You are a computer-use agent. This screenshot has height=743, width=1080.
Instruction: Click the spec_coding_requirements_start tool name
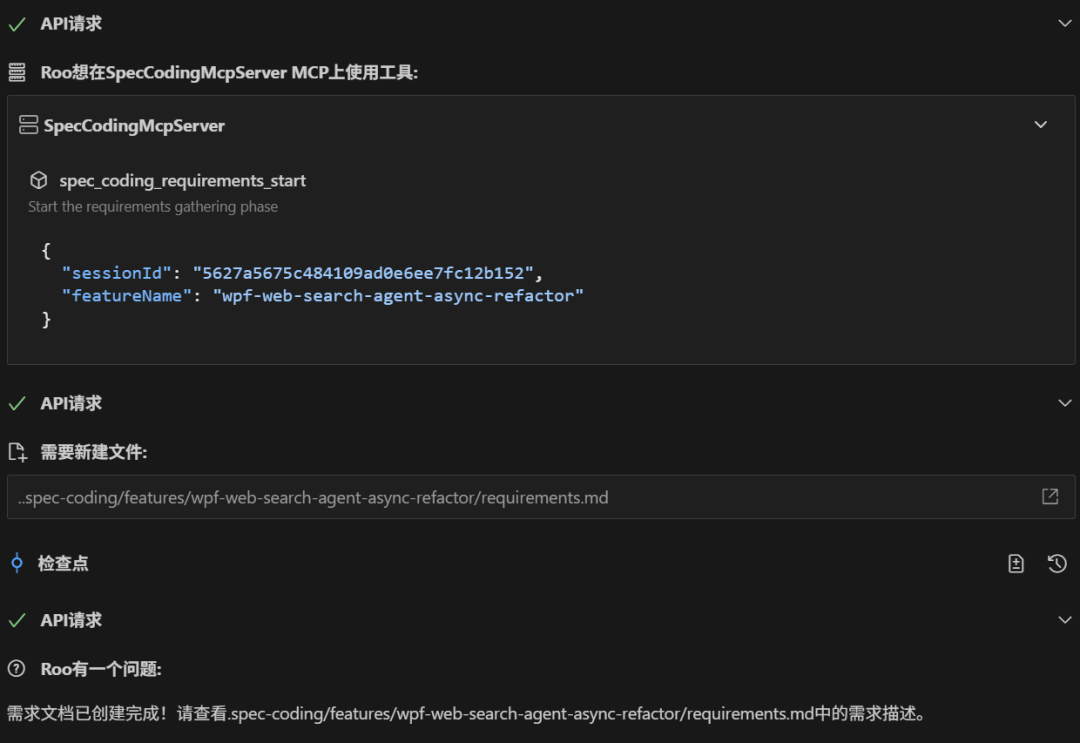(182, 180)
